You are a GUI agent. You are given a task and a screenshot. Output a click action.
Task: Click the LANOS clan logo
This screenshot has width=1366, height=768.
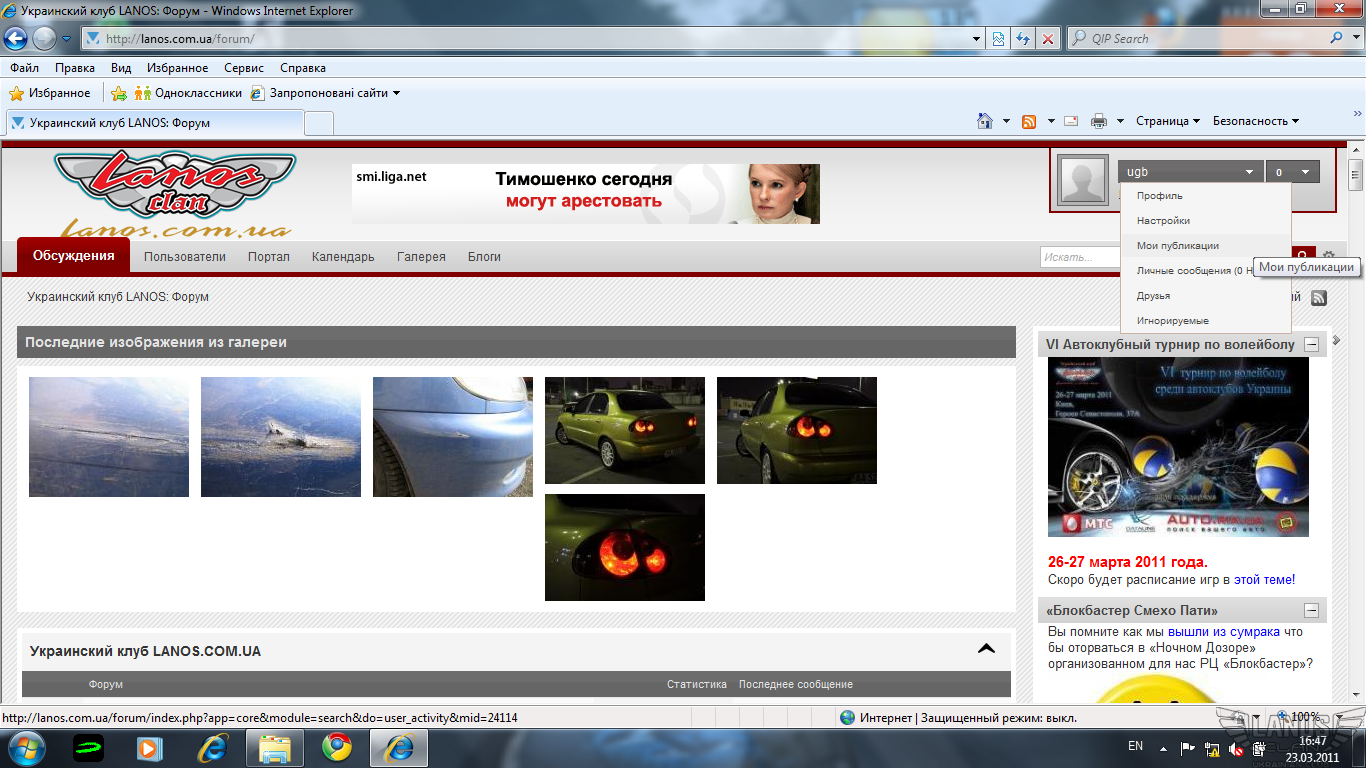point(174,193)
